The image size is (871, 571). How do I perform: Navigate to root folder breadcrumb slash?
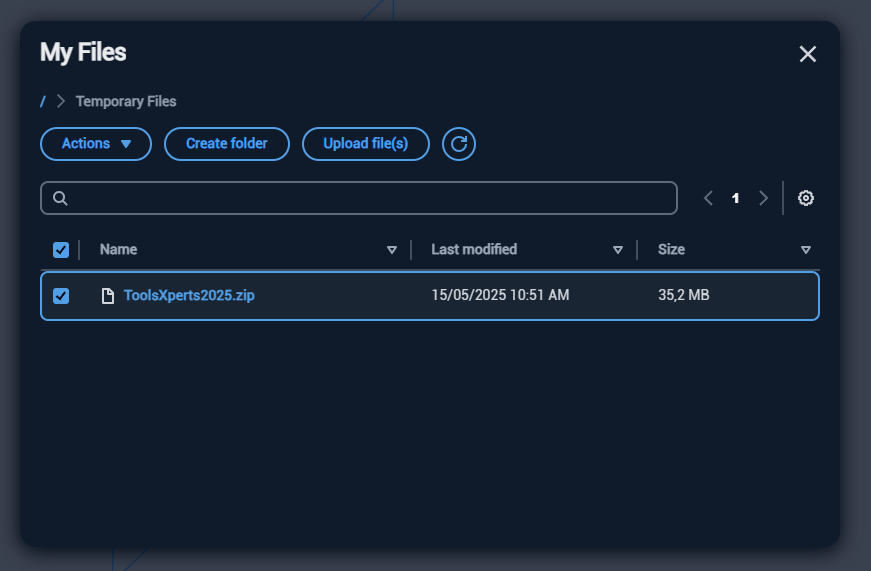(43, 101)
